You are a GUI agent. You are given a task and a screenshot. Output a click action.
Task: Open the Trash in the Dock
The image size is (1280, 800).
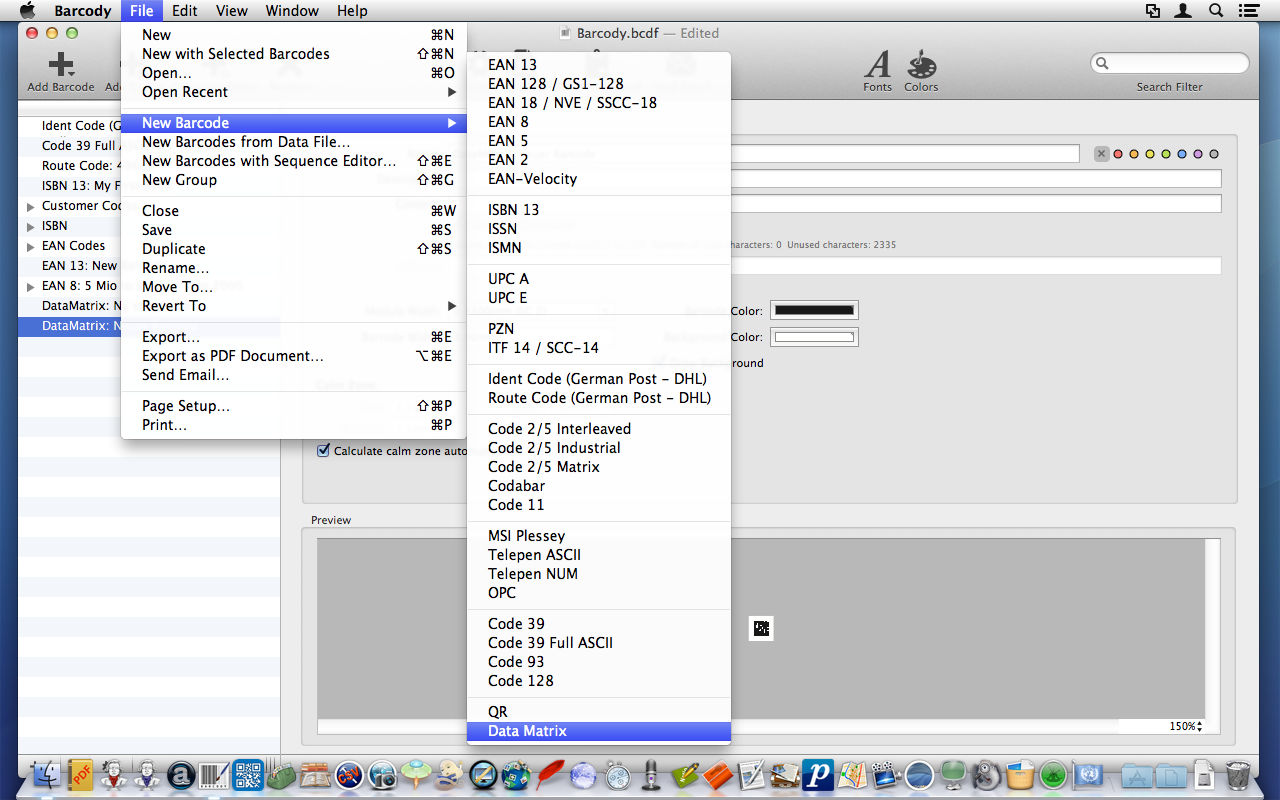coord(1238,775)
